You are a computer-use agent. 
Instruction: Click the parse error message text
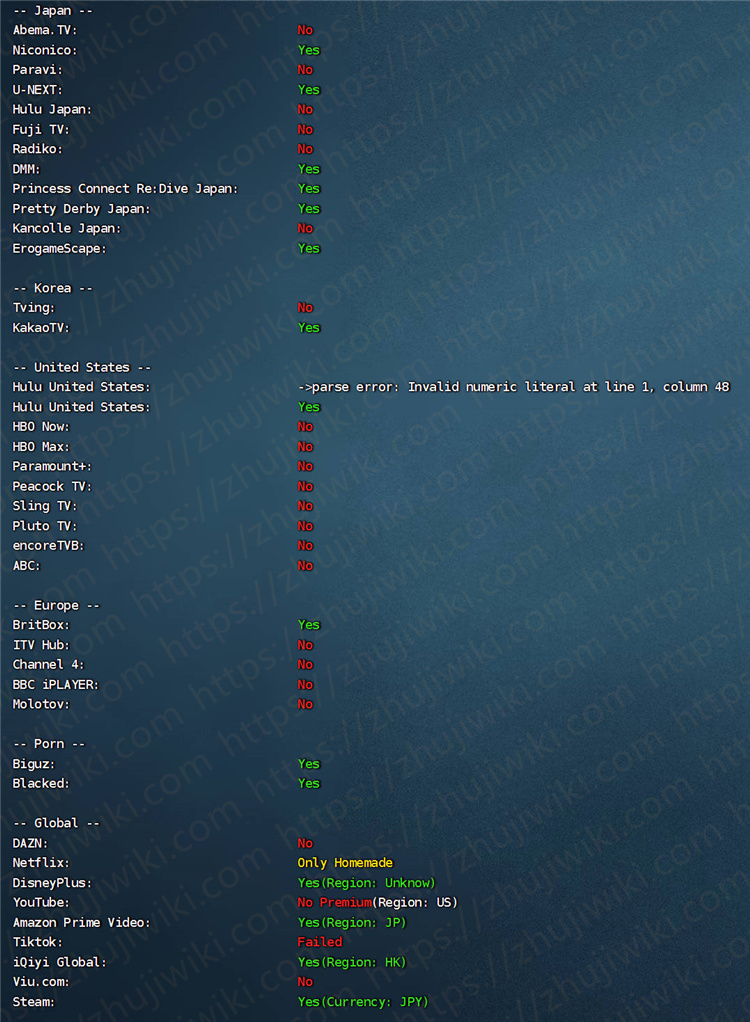pos(513,387)
